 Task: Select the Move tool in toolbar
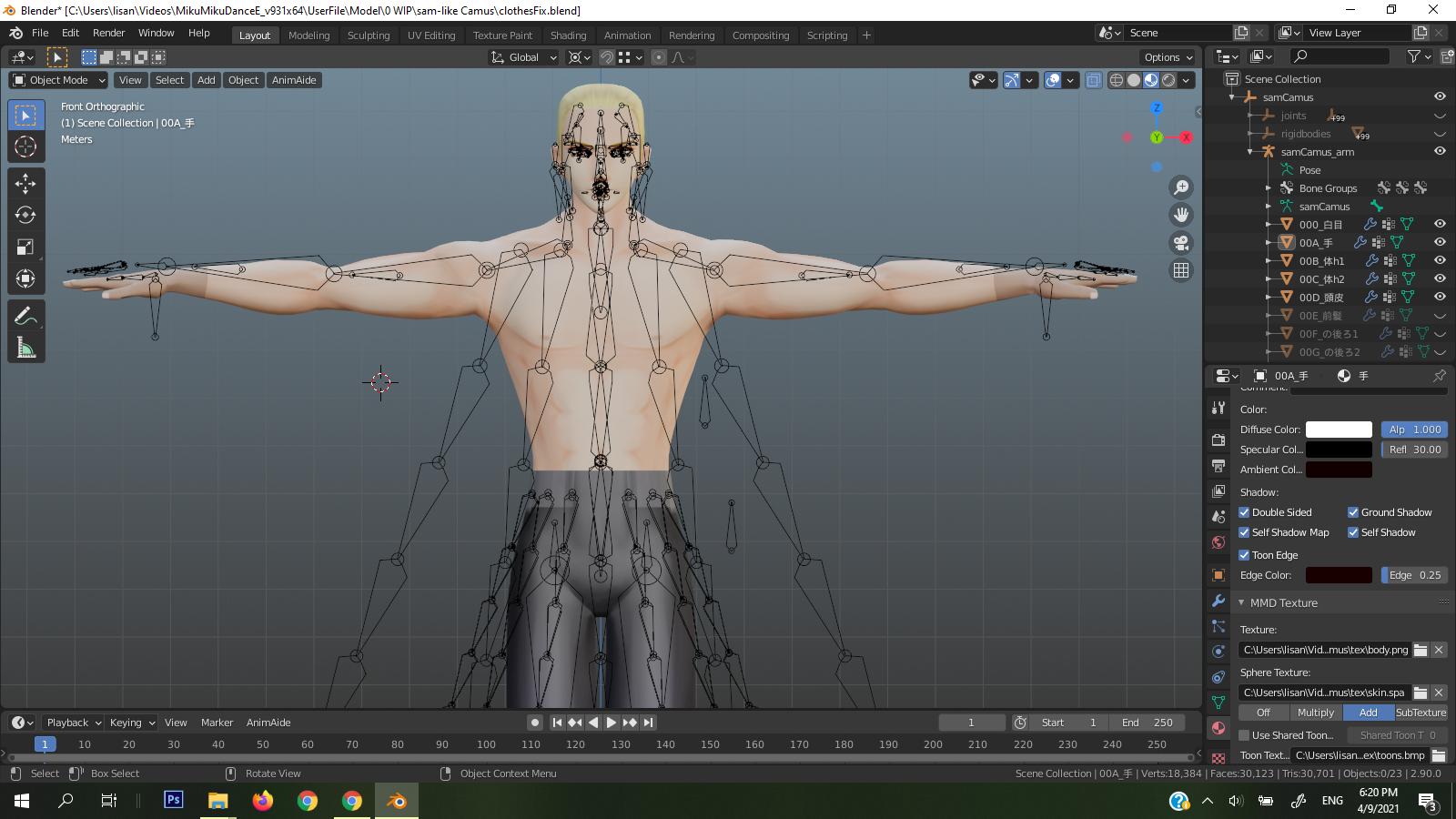point(25,183)
